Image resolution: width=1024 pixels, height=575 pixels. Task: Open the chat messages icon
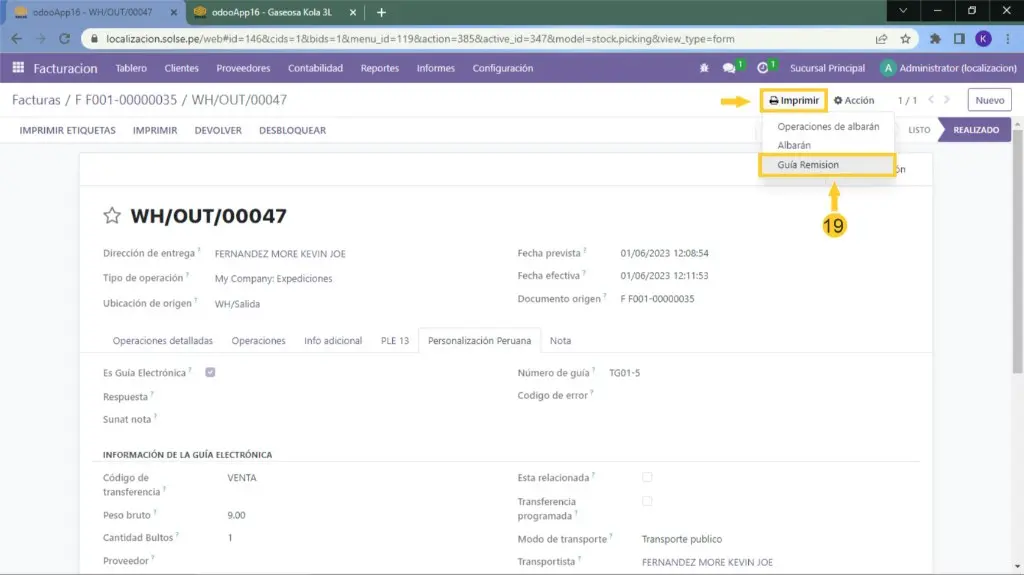729,68
